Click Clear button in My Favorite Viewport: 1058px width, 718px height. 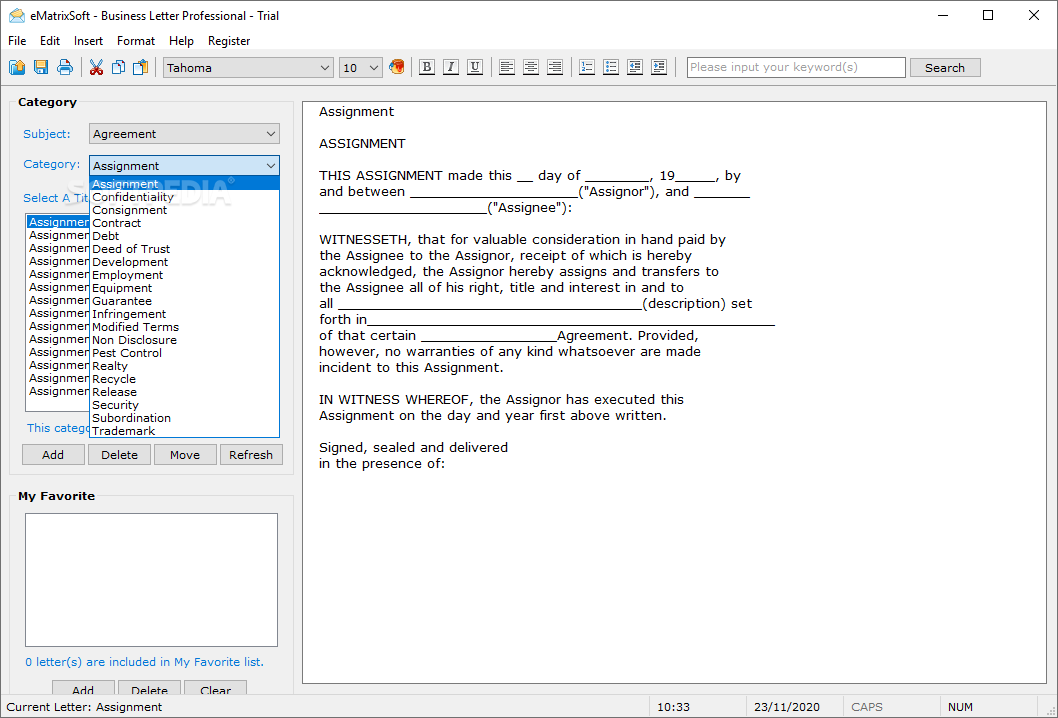point(215,688)
